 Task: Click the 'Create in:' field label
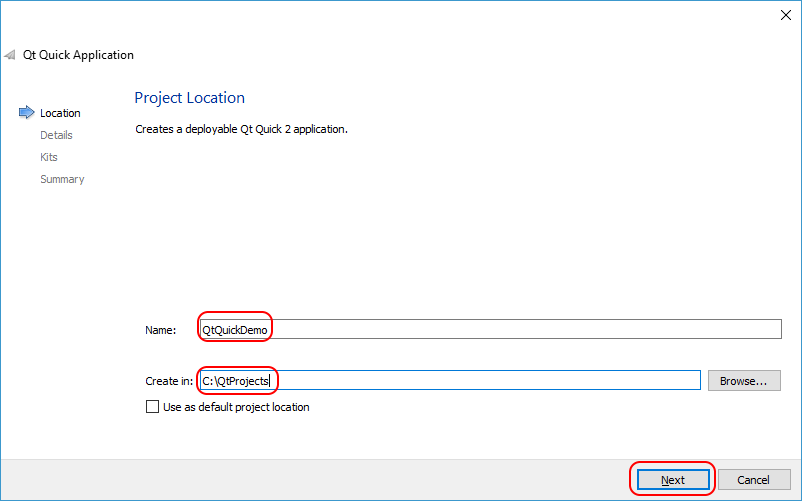pyautogui.click(x=168, y=380)
